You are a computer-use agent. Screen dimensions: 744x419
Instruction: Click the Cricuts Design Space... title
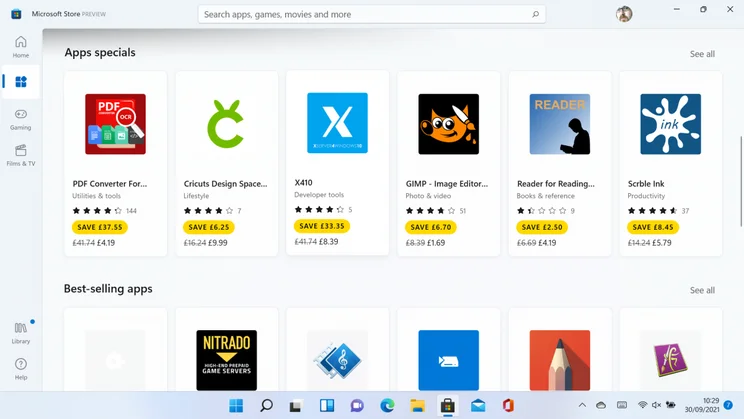point(225,184)
